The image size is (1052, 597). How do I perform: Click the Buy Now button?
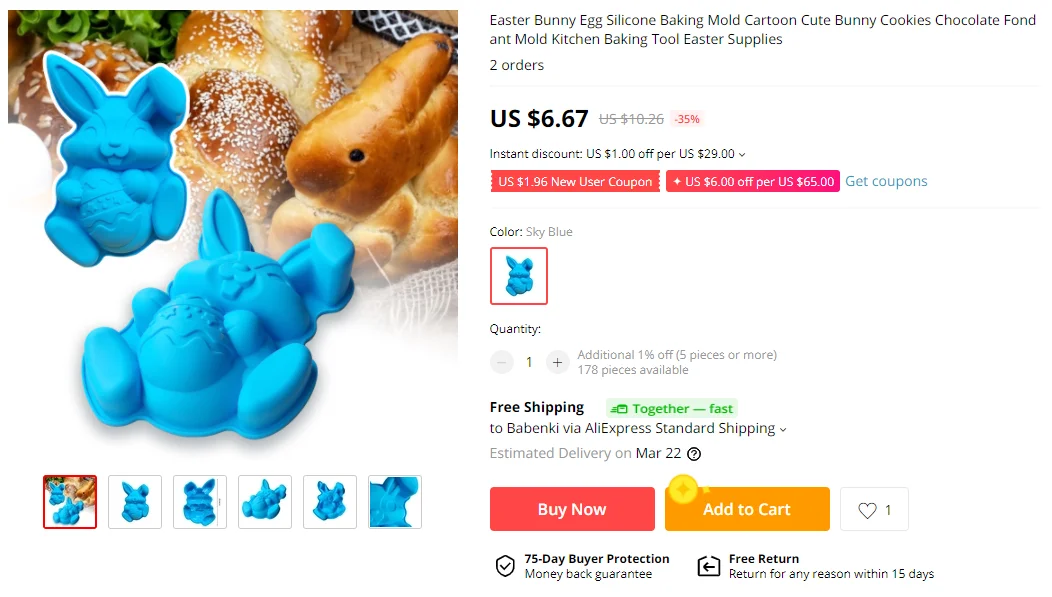pos(571,509)
